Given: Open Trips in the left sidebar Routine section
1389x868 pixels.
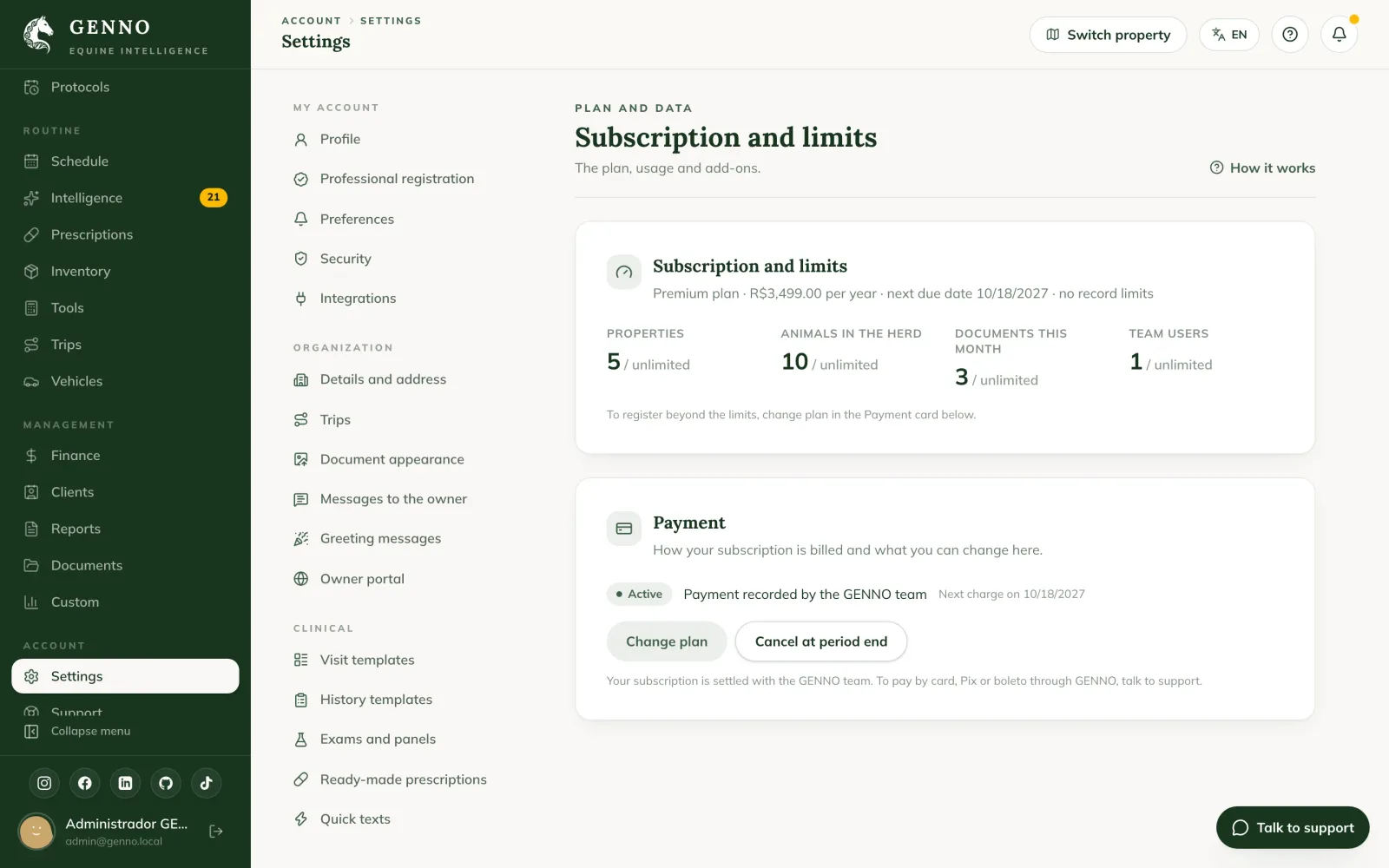Looking at the screenshot, I should tap(125, 345).
